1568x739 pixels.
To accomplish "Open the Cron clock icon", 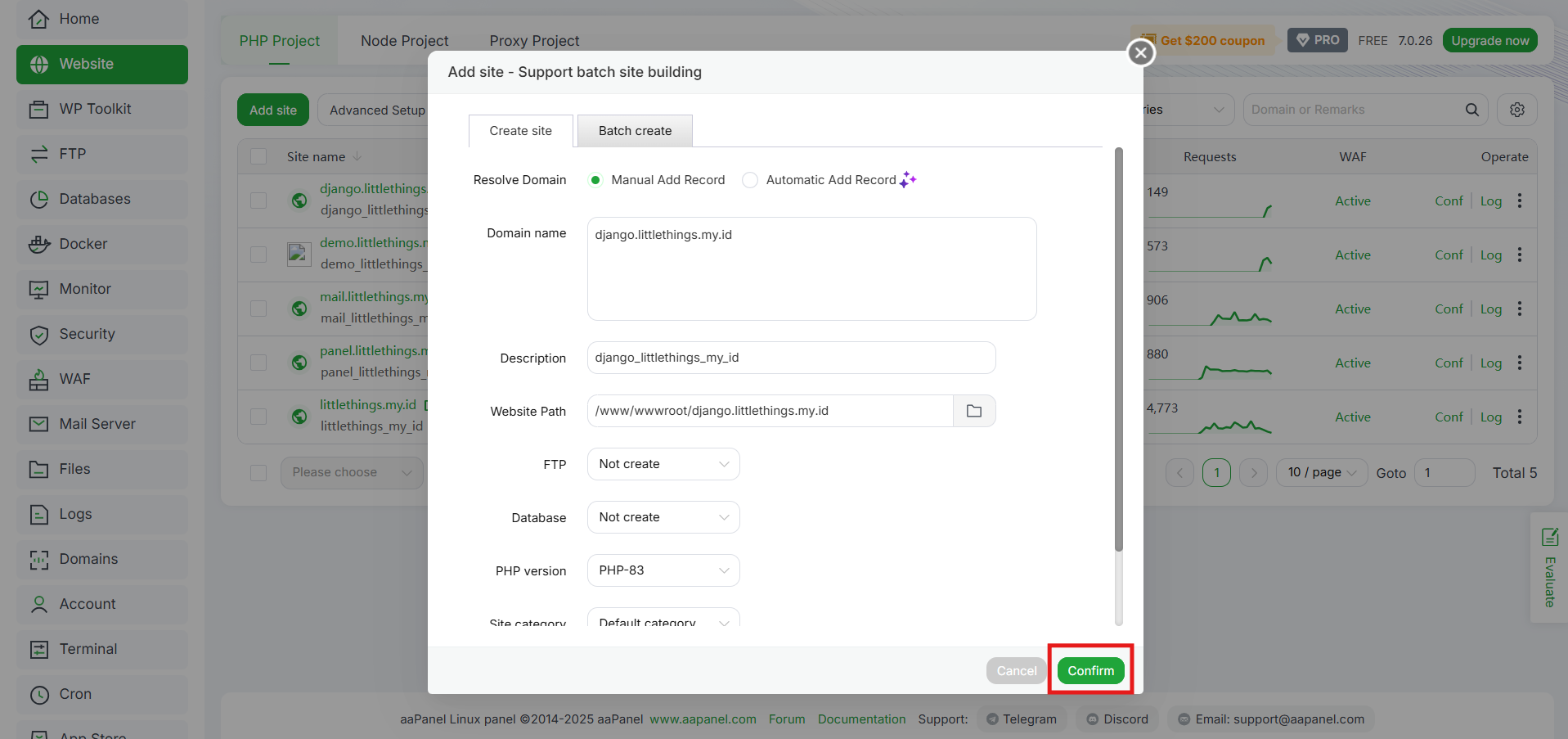I will (39, 695).
